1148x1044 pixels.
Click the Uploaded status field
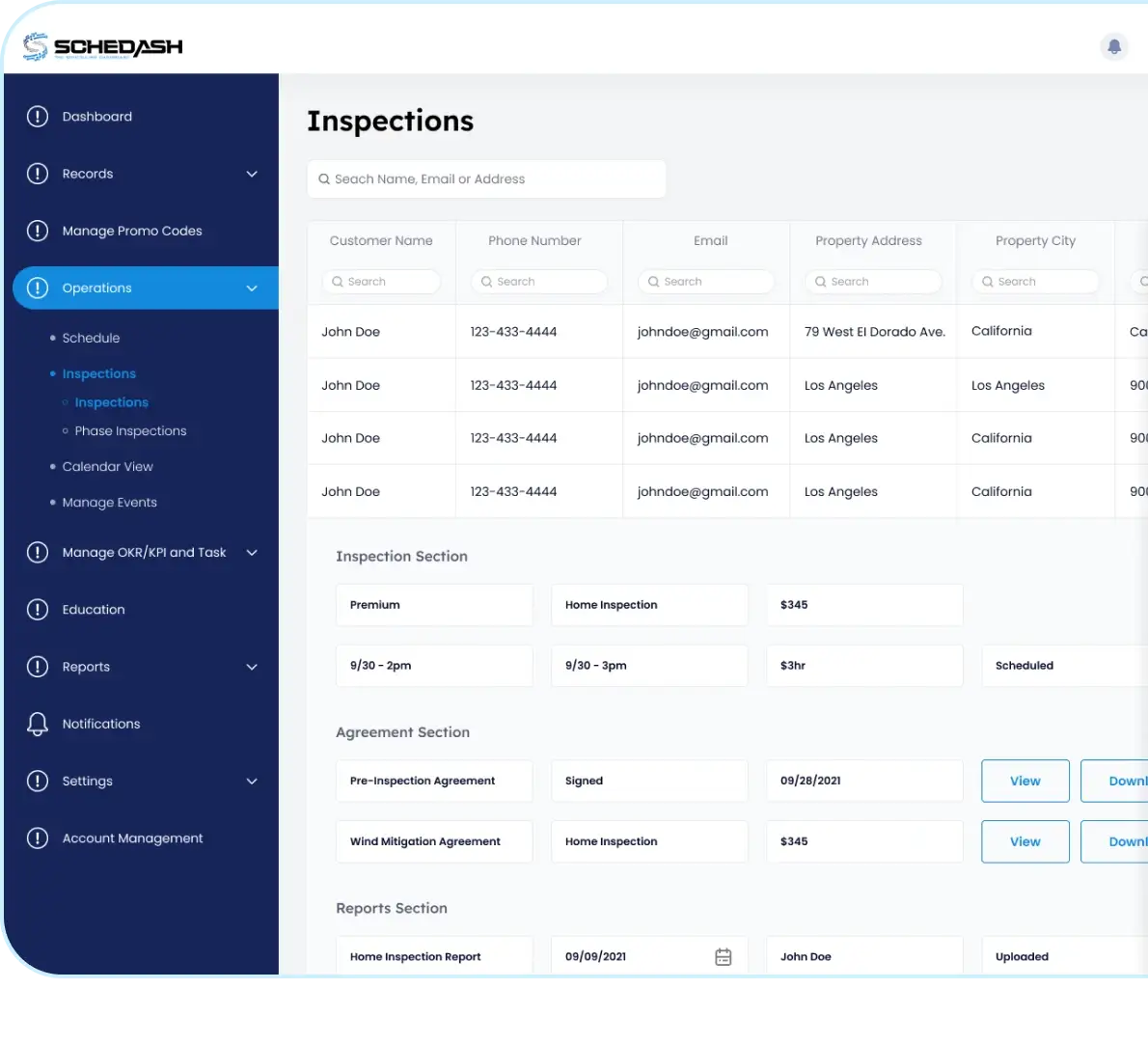click(1064, 955)
